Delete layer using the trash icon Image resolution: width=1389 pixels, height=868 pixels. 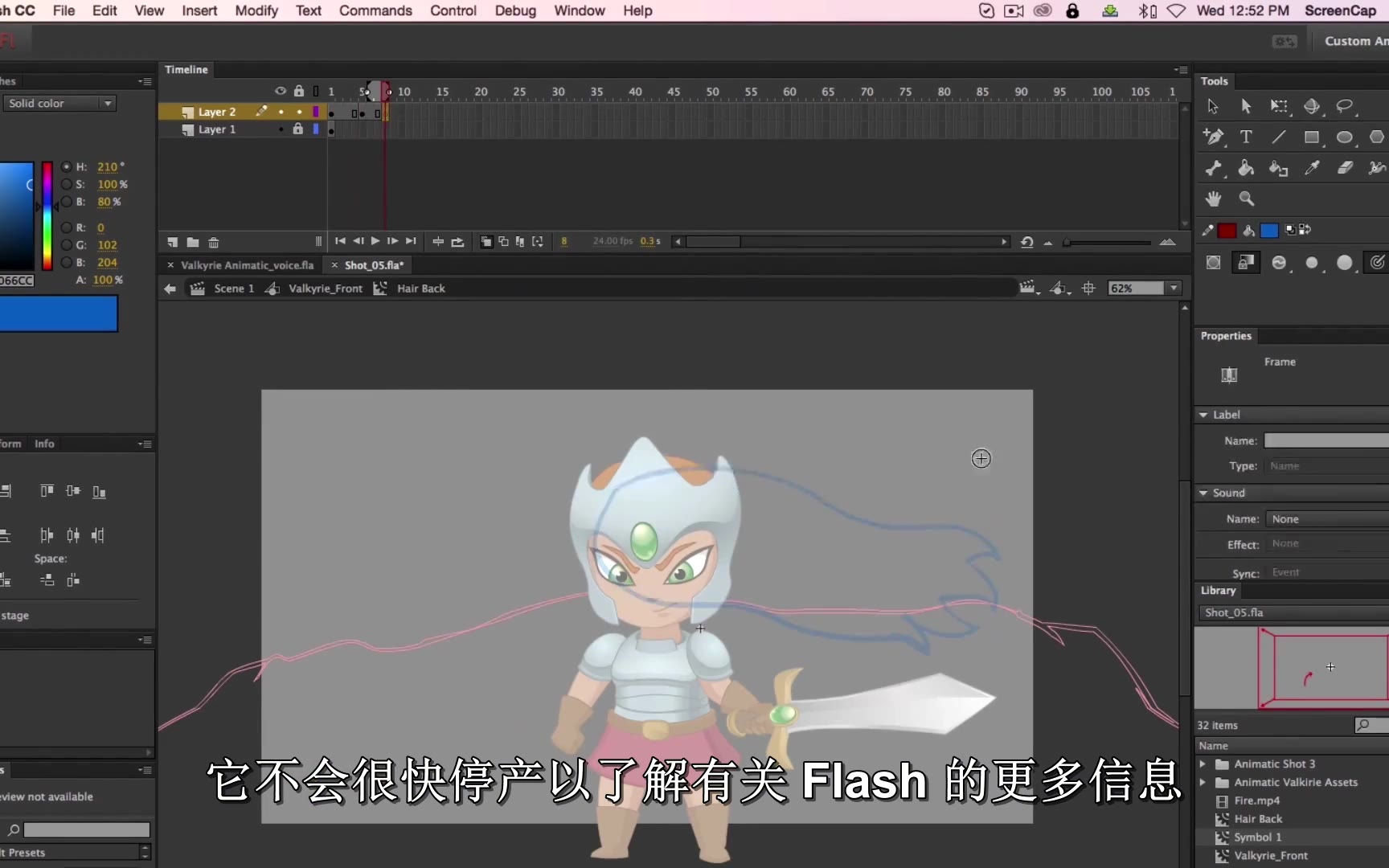213,242
